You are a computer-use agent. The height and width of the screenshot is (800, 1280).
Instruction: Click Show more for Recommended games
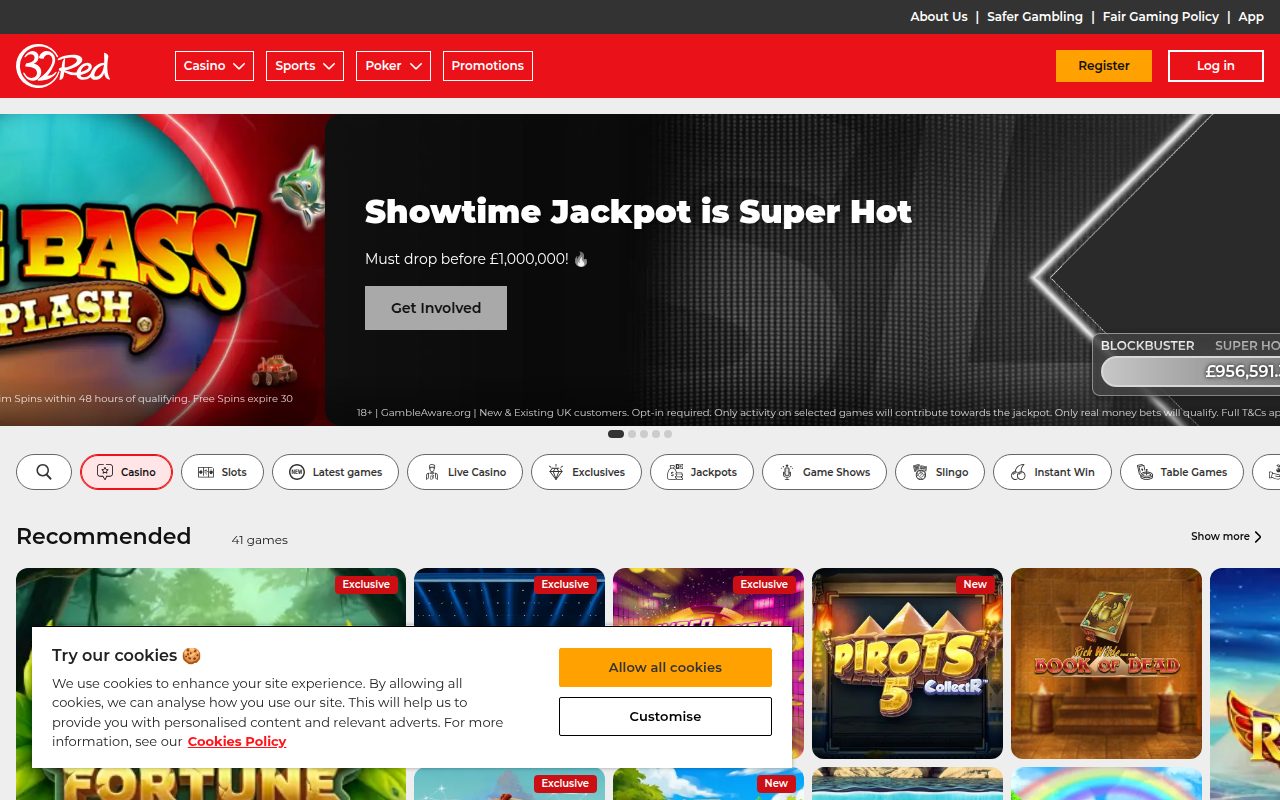click(1227, 537)
